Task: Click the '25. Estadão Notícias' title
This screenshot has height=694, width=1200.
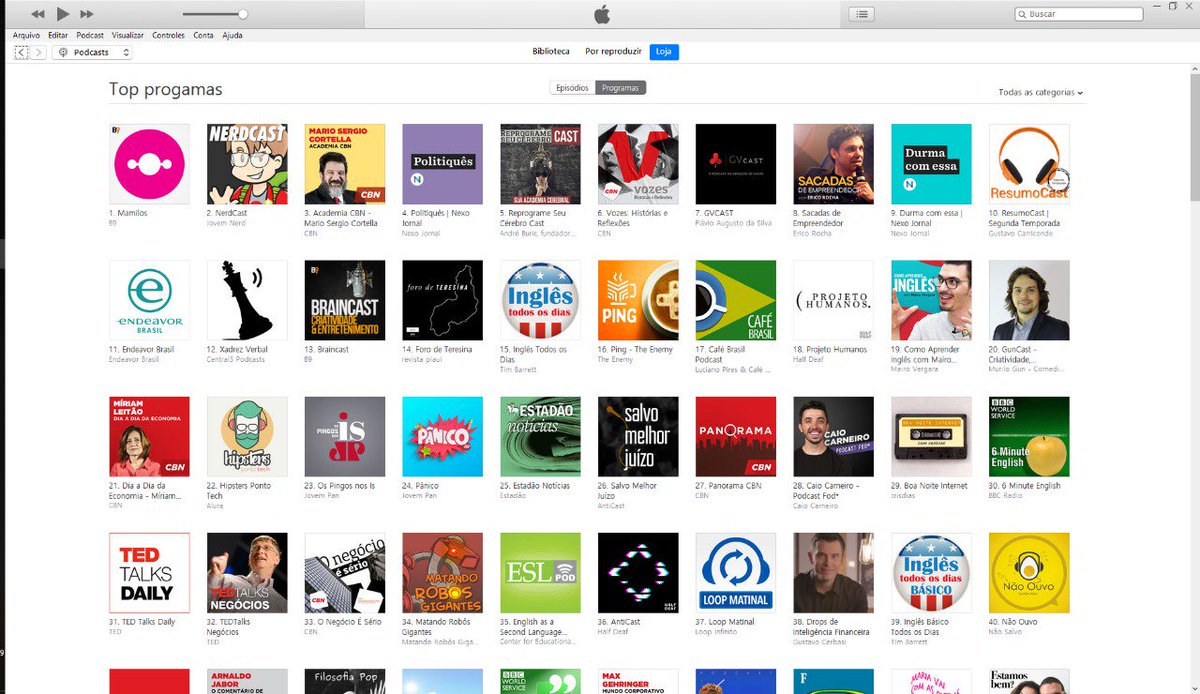Action: [534, 485]
